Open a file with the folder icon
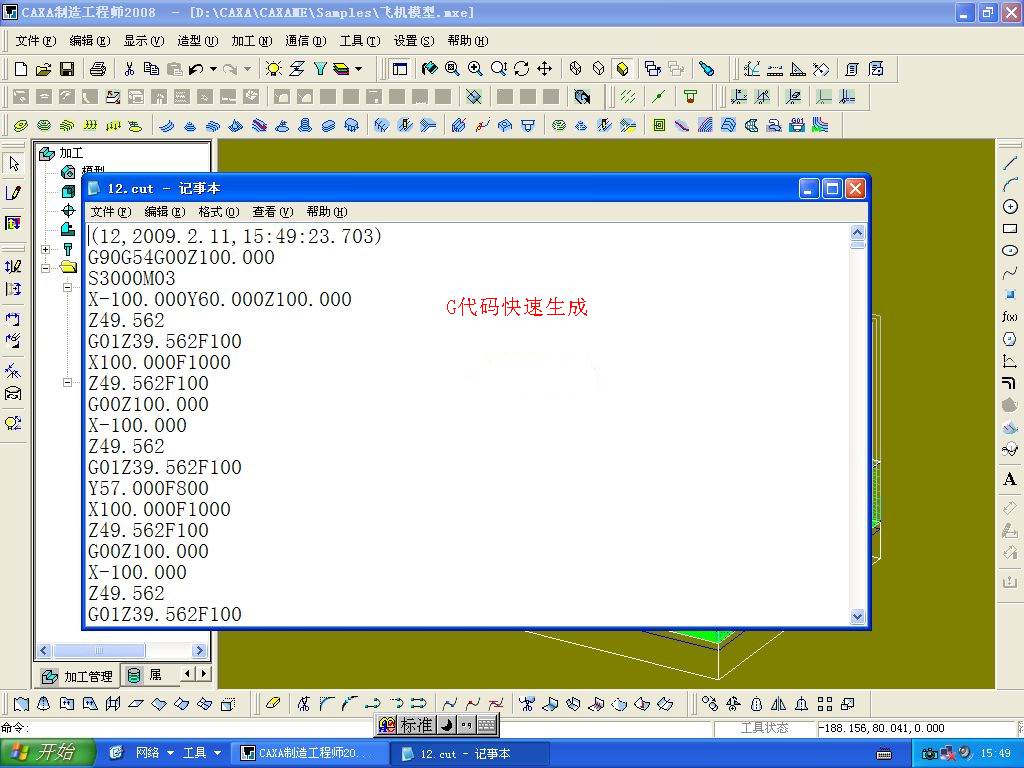The height and width of the screenshot is (768, 1024). point(44,69)
